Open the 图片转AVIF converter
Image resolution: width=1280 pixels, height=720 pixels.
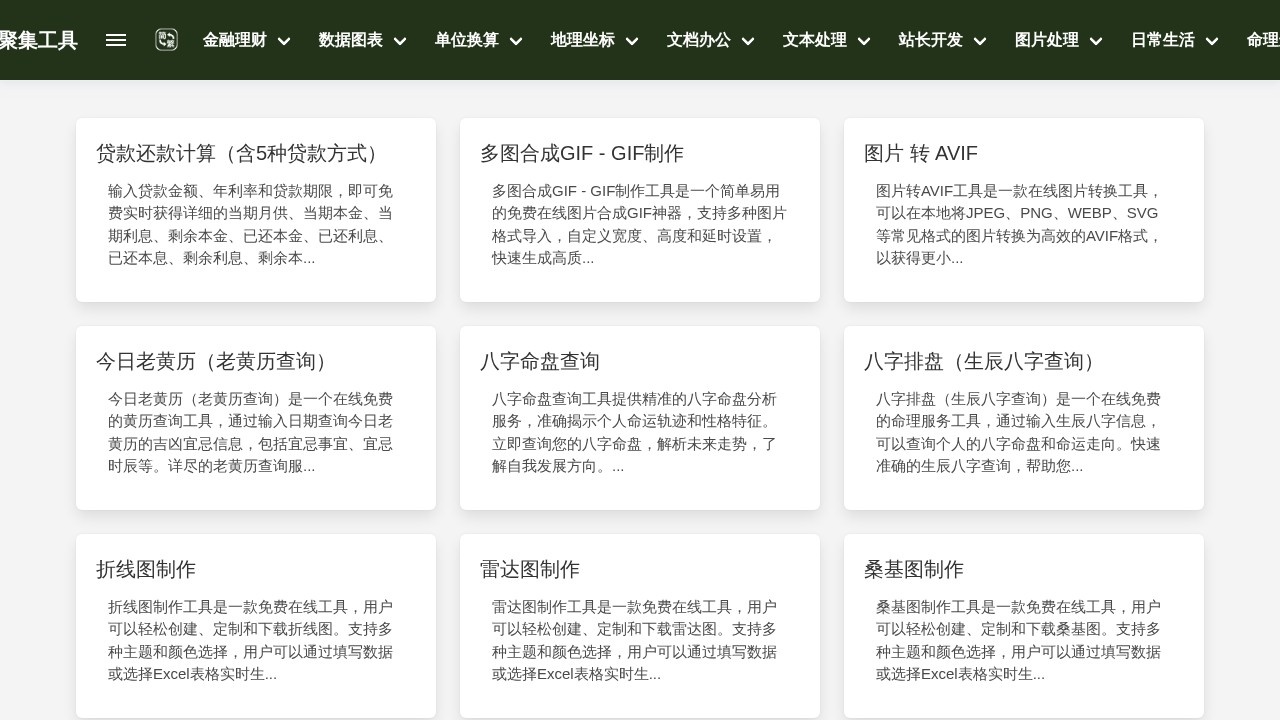[920, 153]
